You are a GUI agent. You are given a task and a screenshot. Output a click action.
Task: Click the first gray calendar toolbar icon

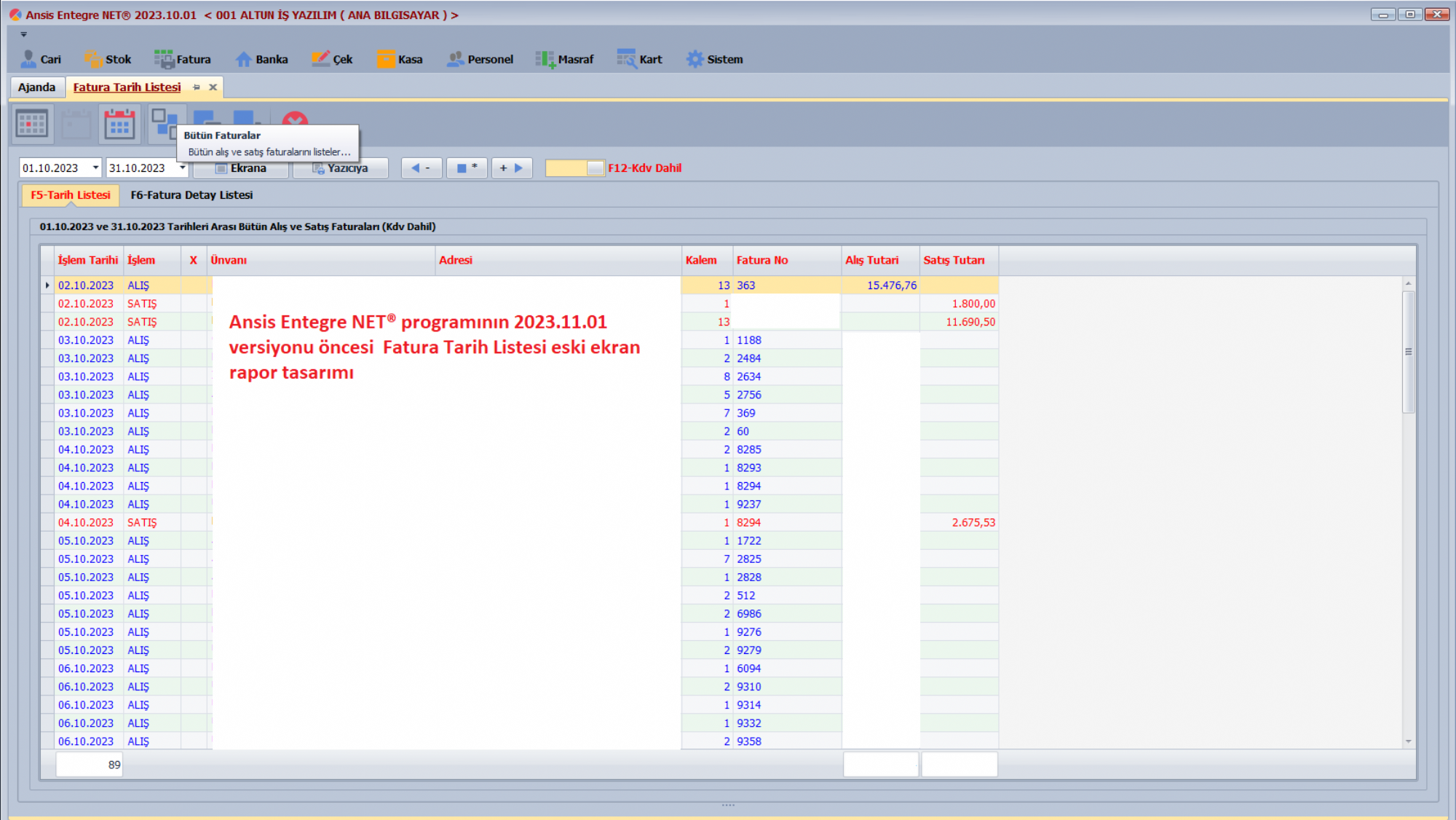point(32,123)
